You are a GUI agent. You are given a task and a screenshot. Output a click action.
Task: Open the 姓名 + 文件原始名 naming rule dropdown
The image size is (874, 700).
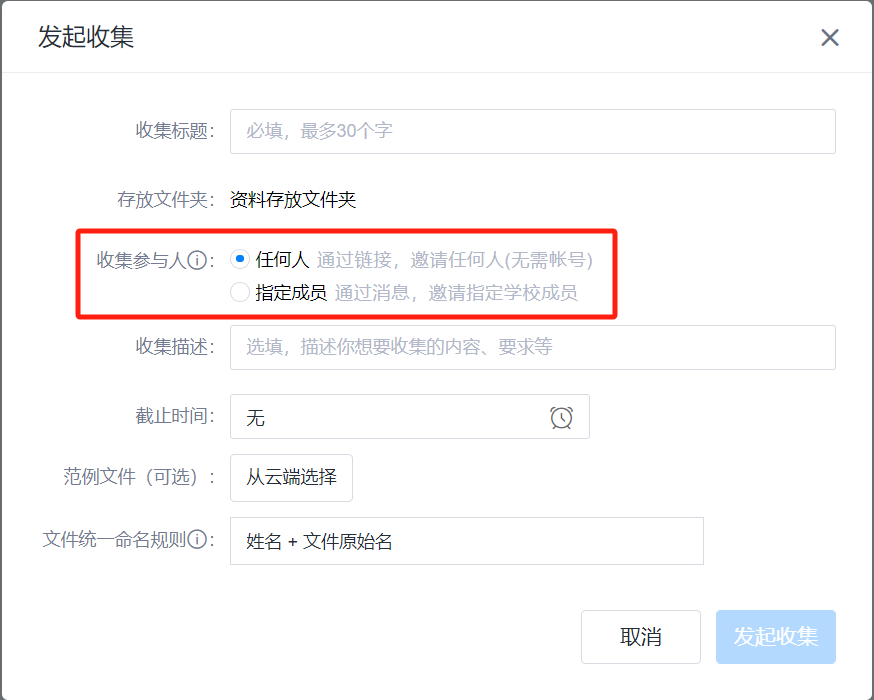pyautogui.click(x=466, y=541)
